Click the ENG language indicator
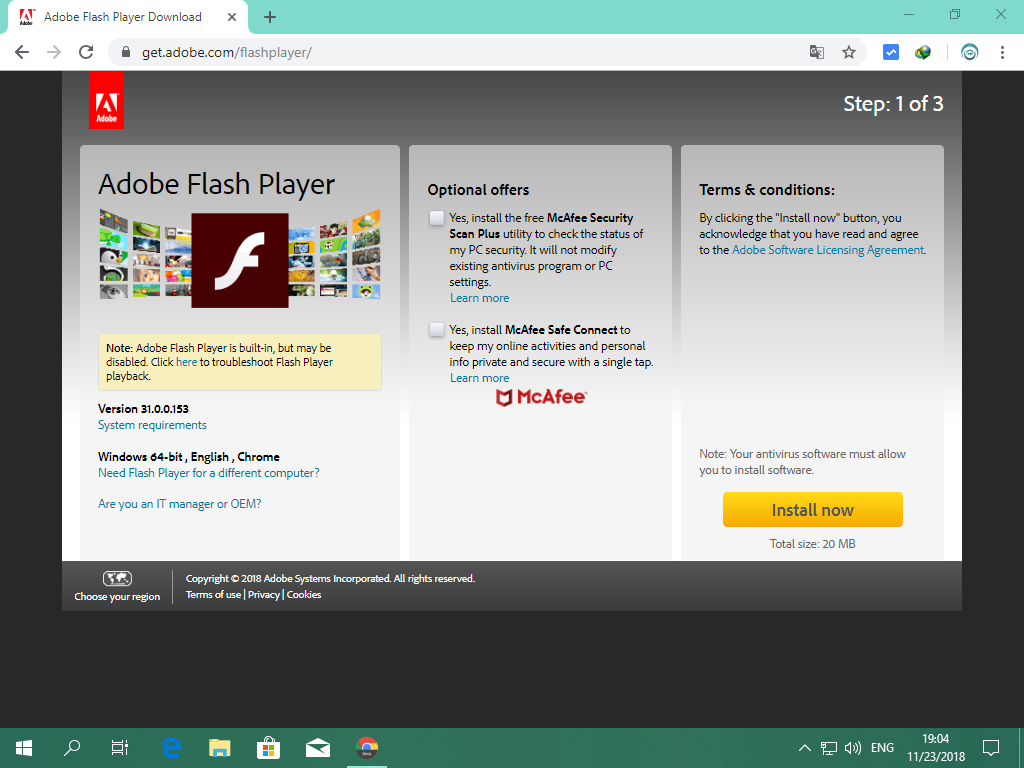The image size is (1024, 768). point(882,748)
